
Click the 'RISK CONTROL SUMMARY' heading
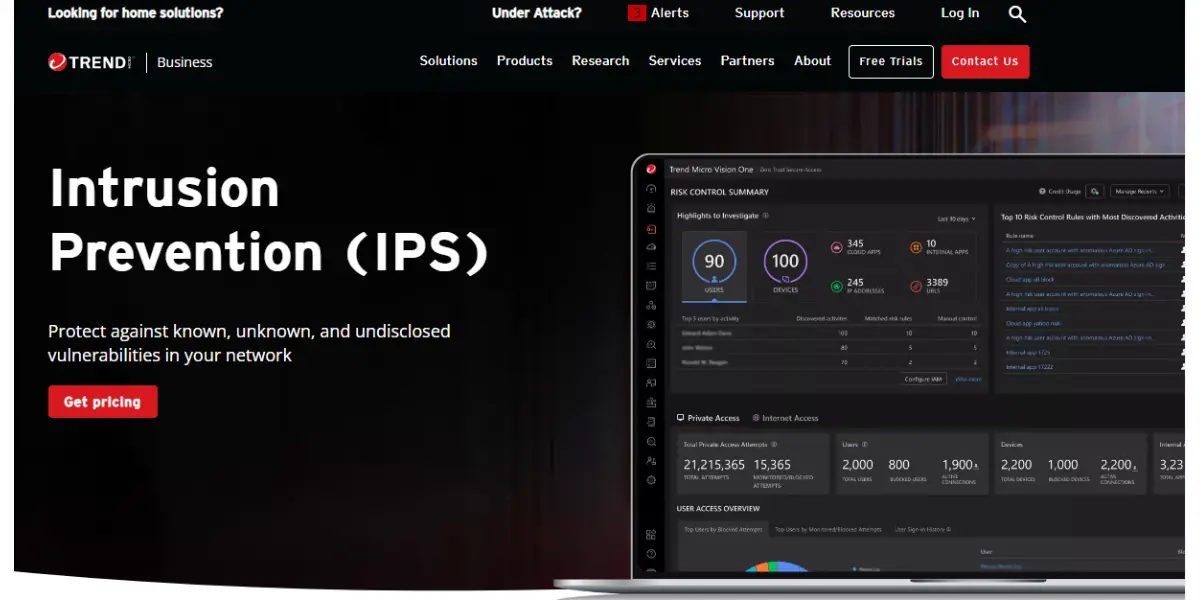(x=720, y=192)
